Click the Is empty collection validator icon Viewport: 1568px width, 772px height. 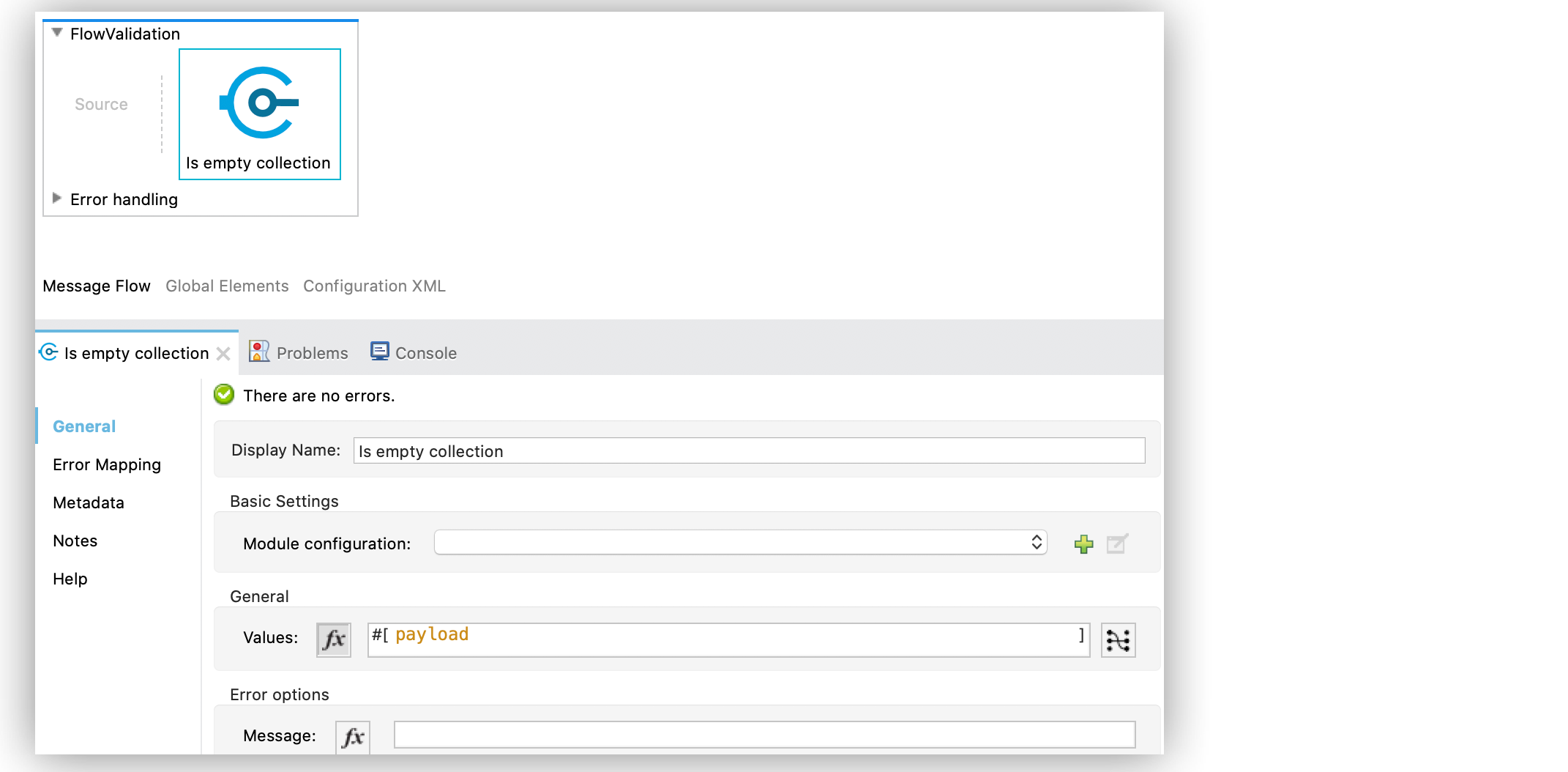coord(260,103)
